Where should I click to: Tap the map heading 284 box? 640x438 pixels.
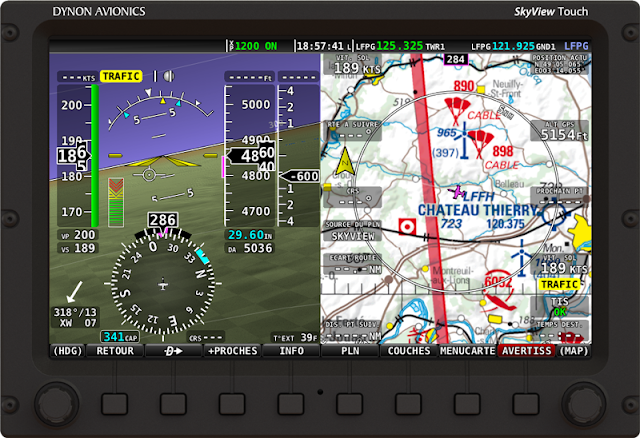point(456,59)
